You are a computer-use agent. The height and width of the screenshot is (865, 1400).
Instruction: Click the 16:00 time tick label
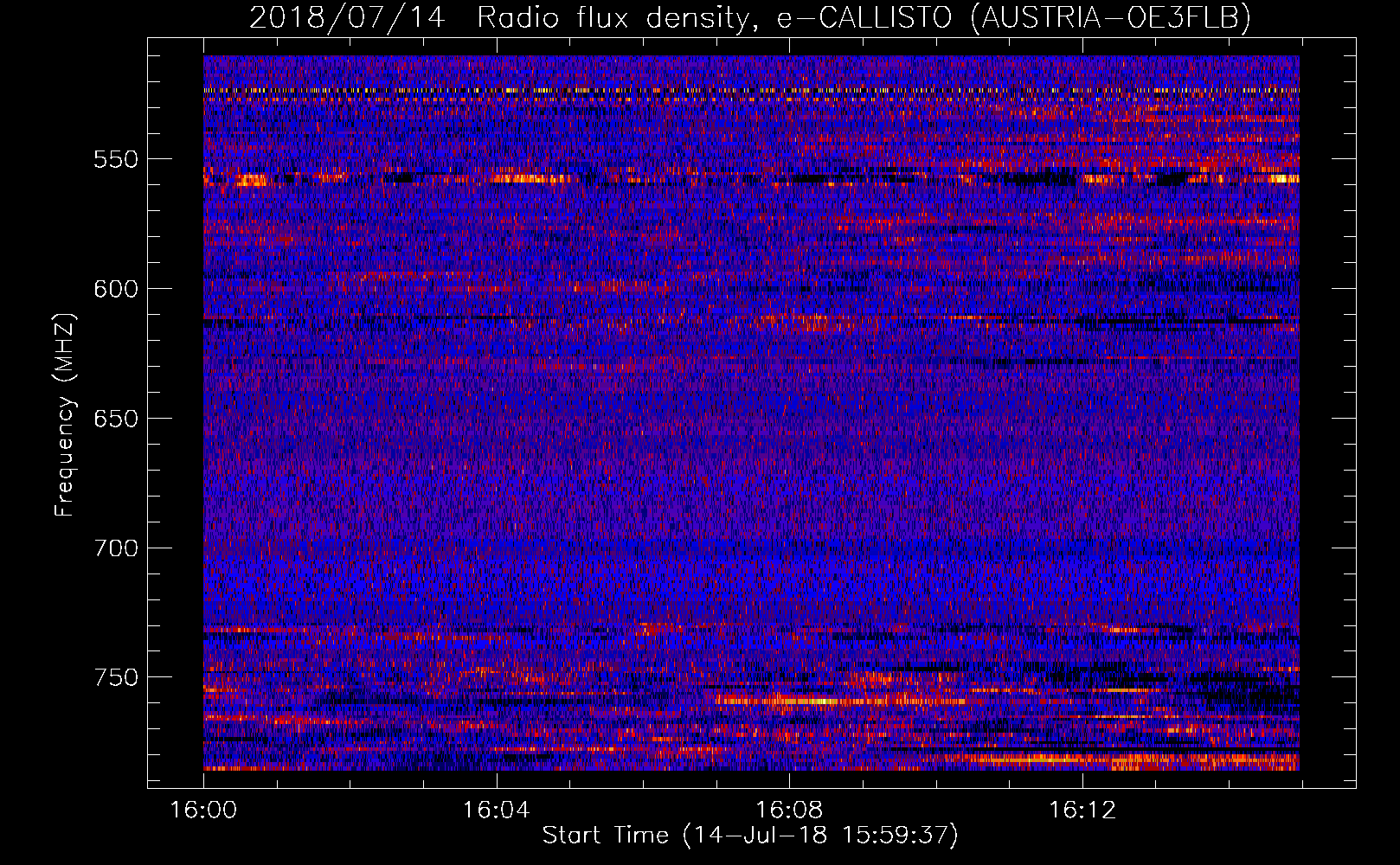tap(203, 811)
